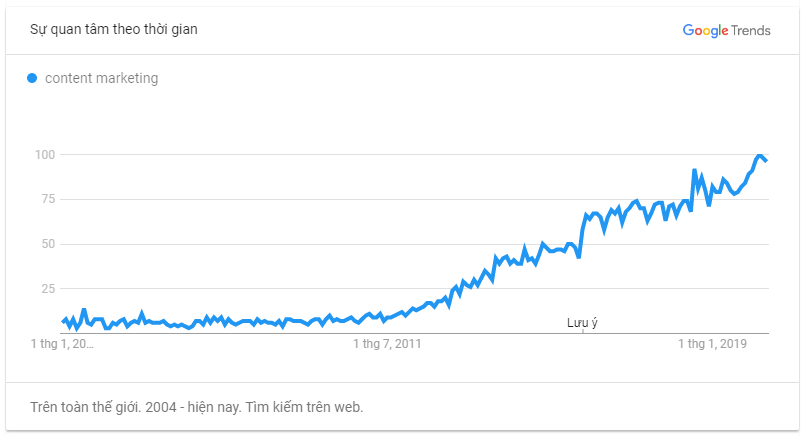
Task: Click the Sự quan tâm theo thời gian heading
Action: coord(113,29)
